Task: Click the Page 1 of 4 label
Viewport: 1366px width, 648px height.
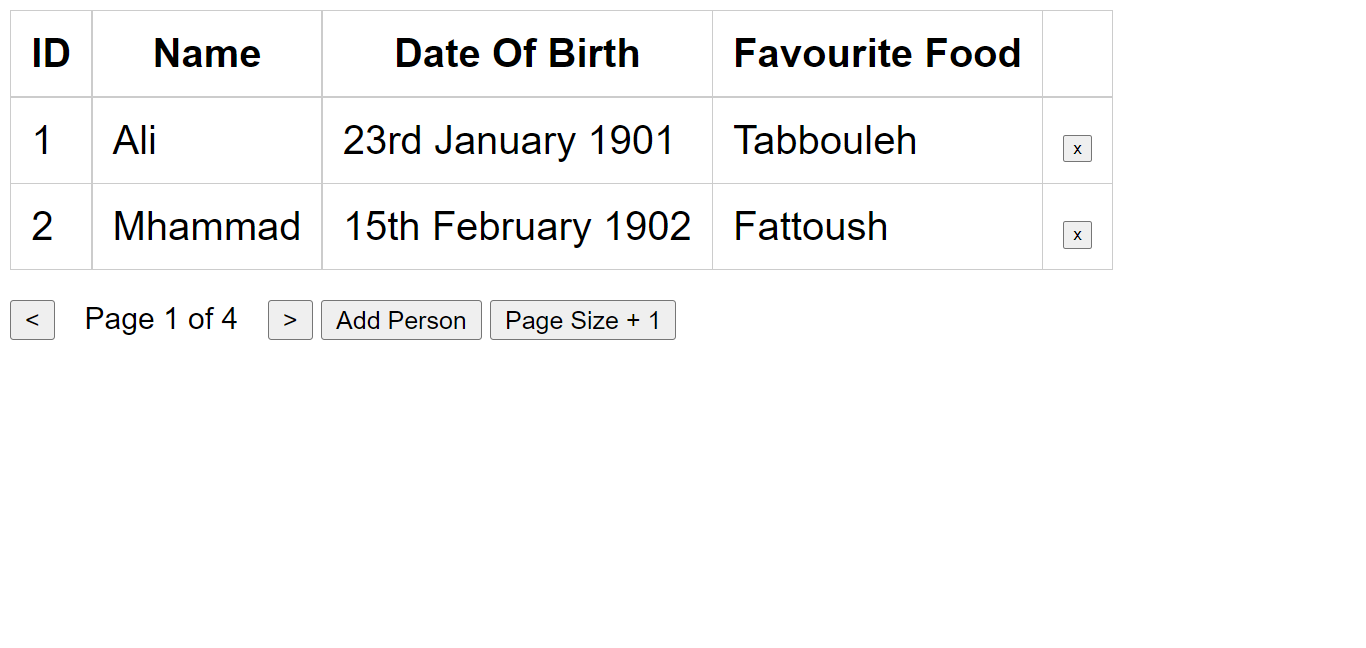Action: [x=160, y=319]
